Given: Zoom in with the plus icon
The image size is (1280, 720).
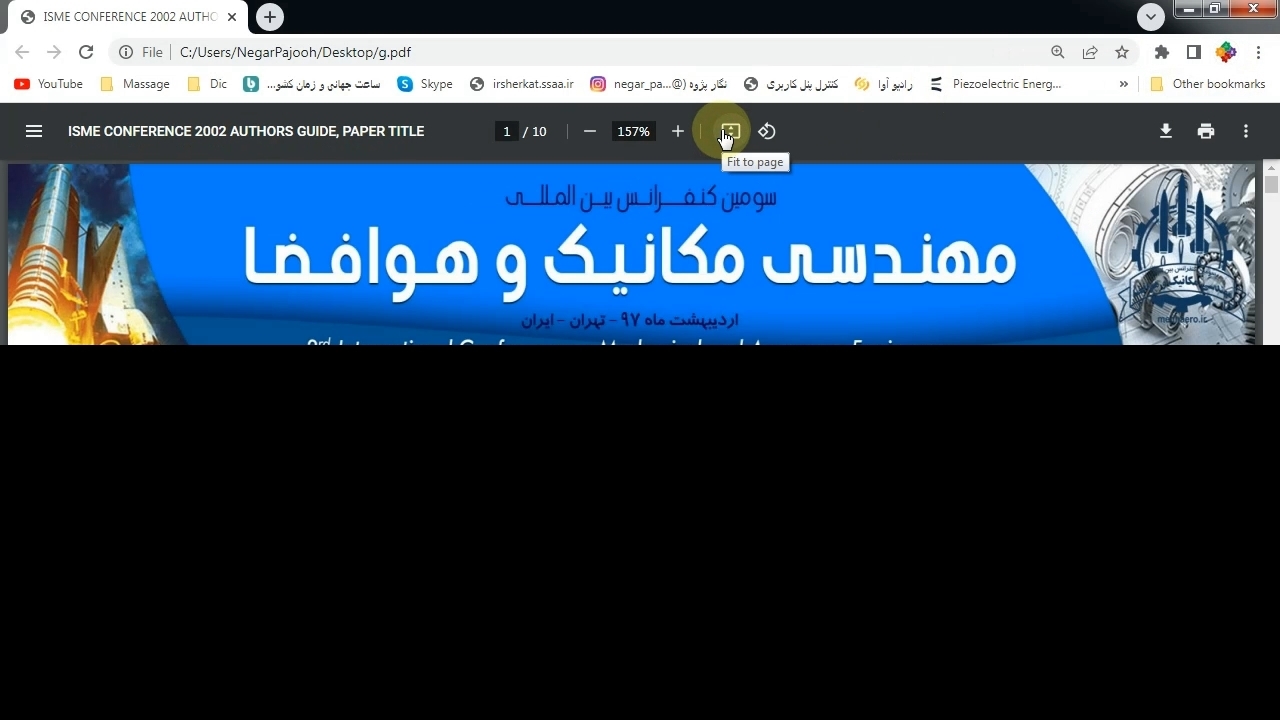Looking at the screenshot, I should pyautogui.click(x=678, y=131).
